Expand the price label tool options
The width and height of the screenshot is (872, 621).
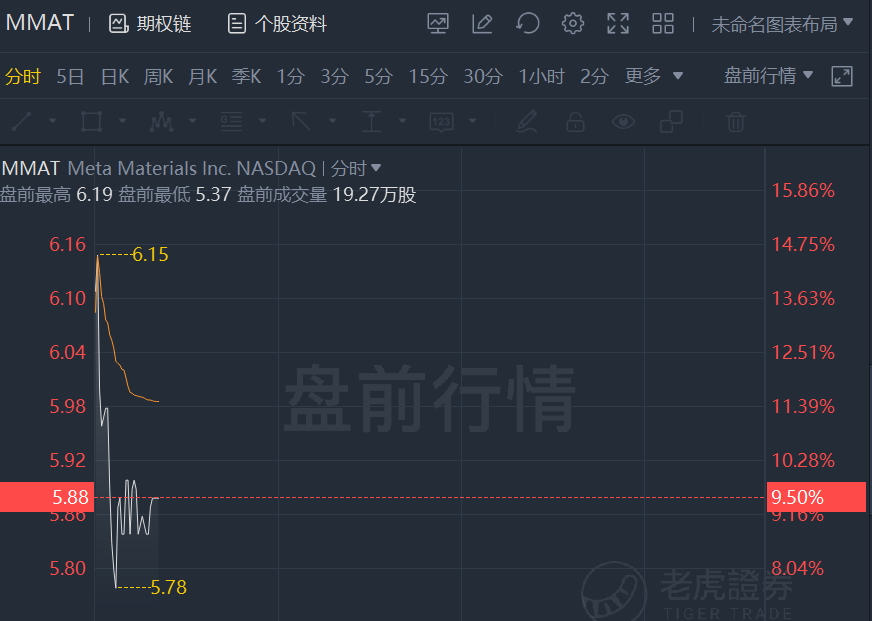click(473, 121)
